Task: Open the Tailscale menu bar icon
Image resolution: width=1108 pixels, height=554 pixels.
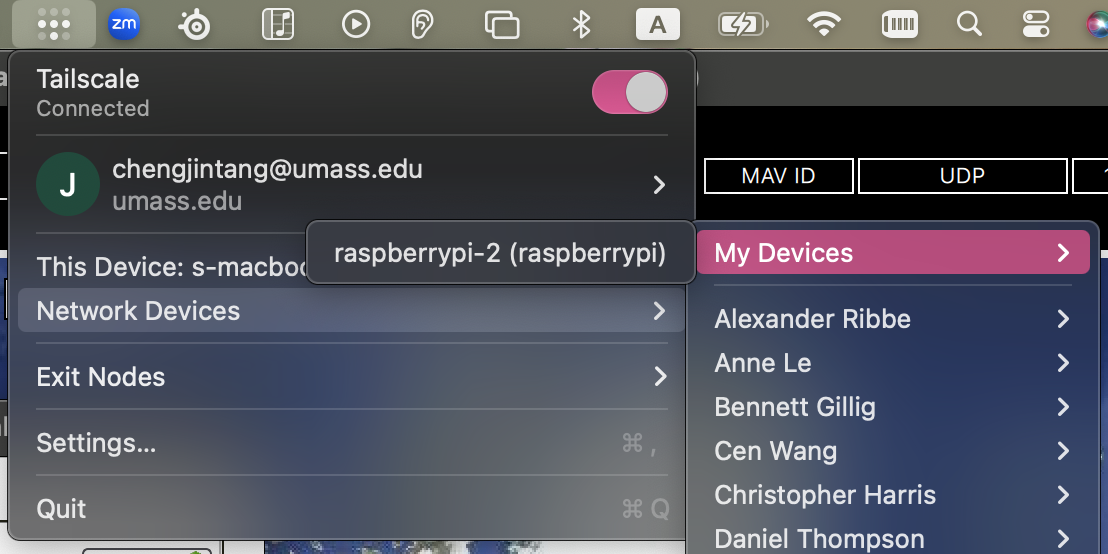Action: (54, 24)
